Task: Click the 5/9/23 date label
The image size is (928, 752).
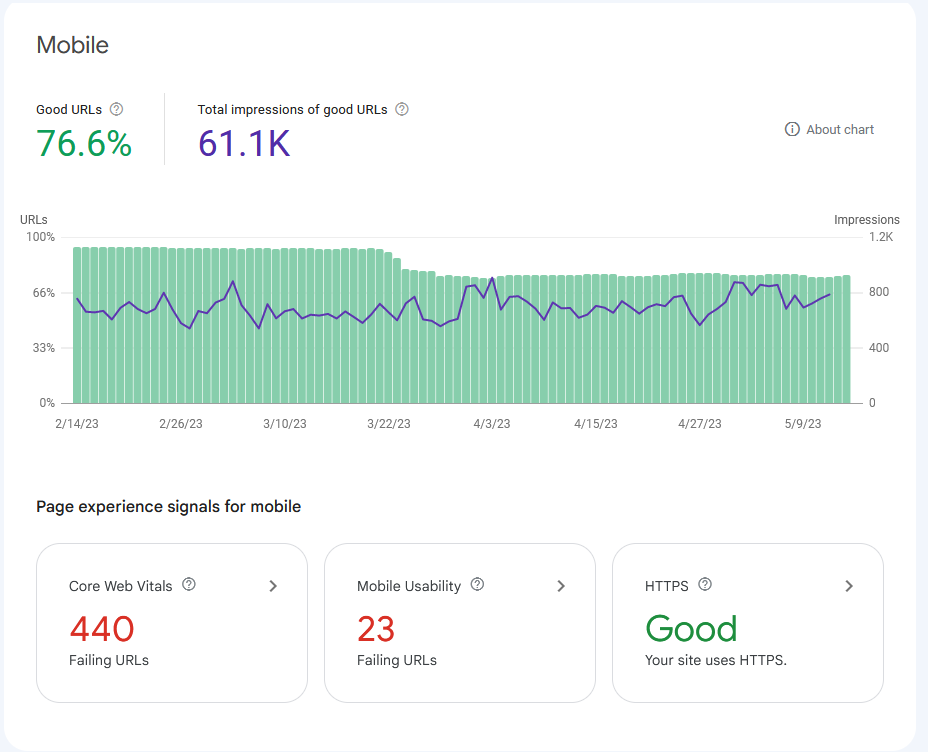Action: [803, 424]
